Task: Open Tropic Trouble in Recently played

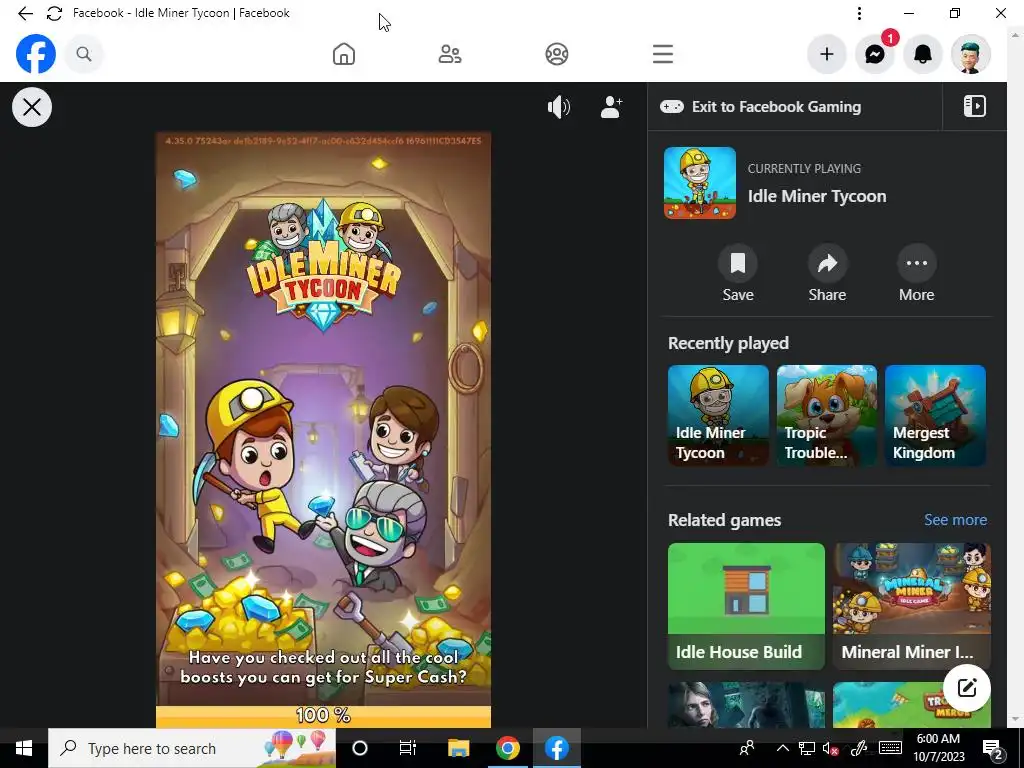Action: [827, 415]
